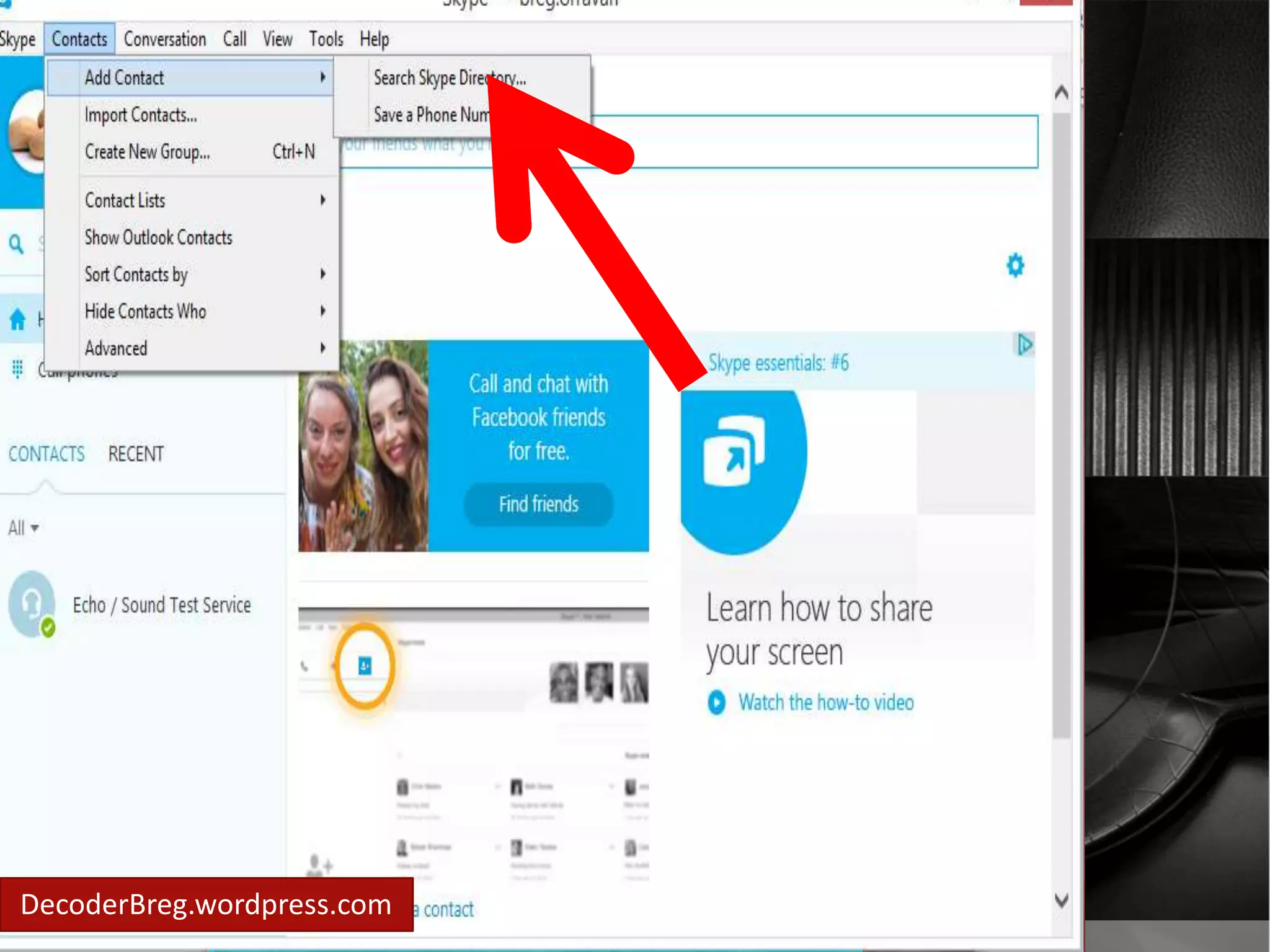Open the Conversation menu
The image size is (1270, 952).
165,39
